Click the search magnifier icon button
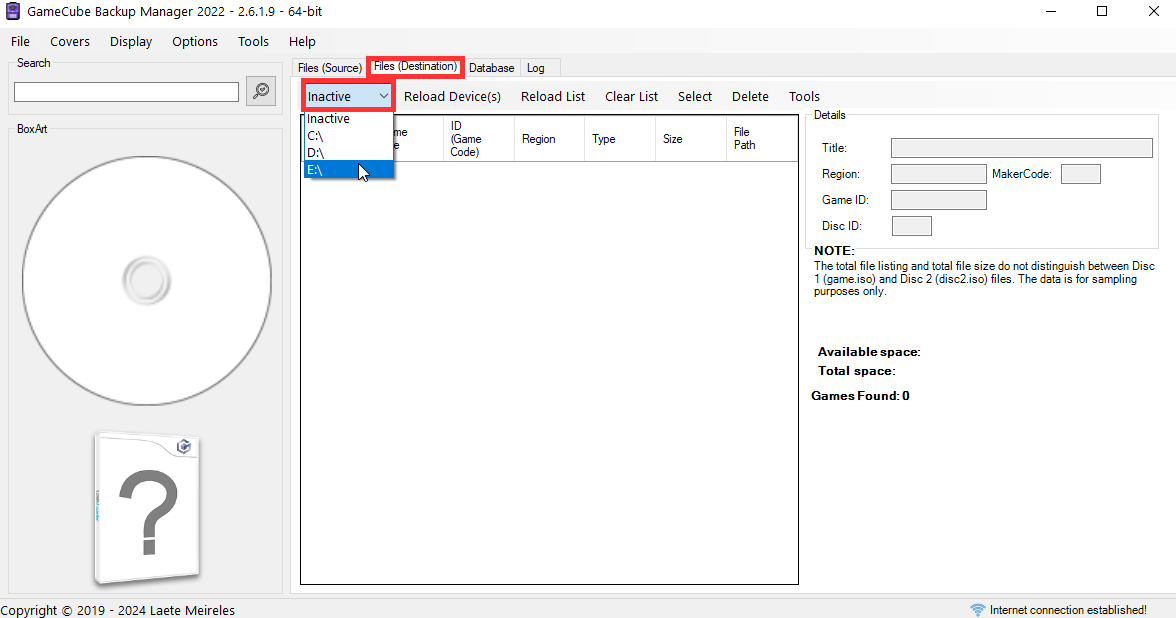This screenshot has width=1176, height=618. coord(261,91)
